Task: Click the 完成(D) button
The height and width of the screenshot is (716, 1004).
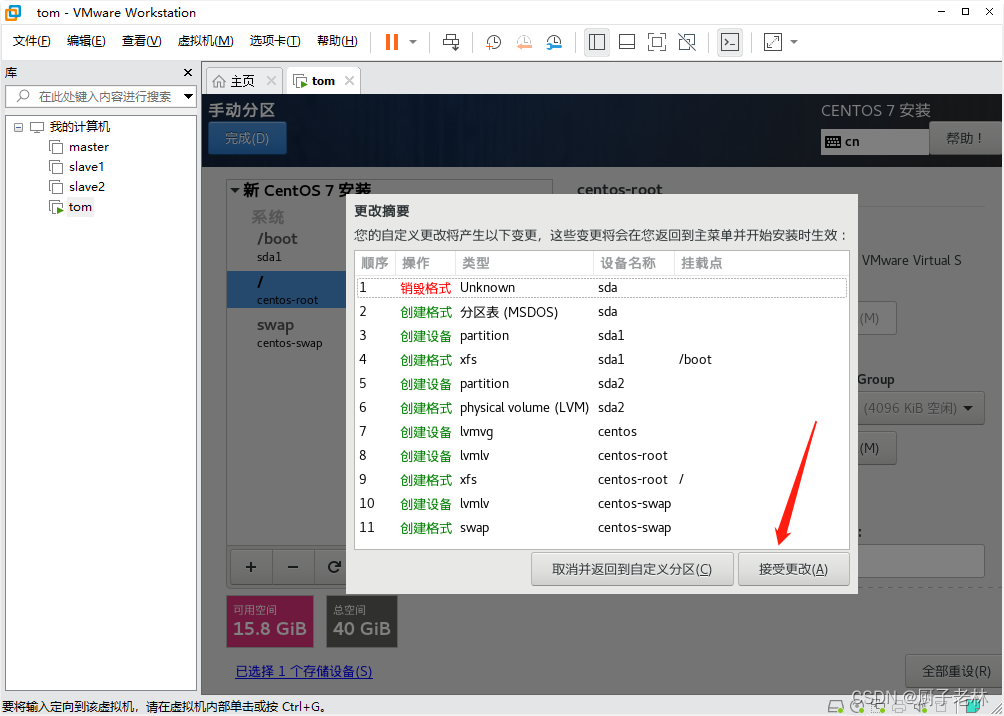Action: click(247, 138)
